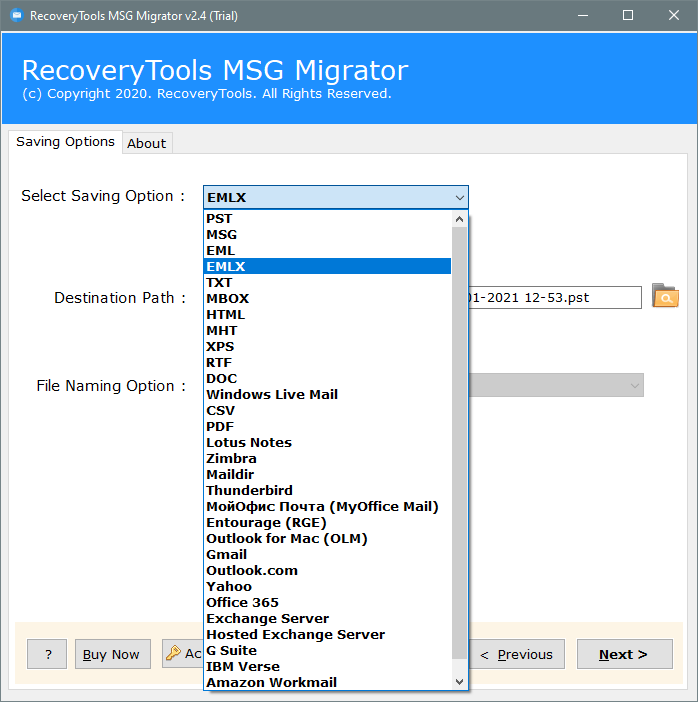Pick Amazon Workmail in the list
The width and height of the screenshot is (698, 702).
(x=327, y=682)
